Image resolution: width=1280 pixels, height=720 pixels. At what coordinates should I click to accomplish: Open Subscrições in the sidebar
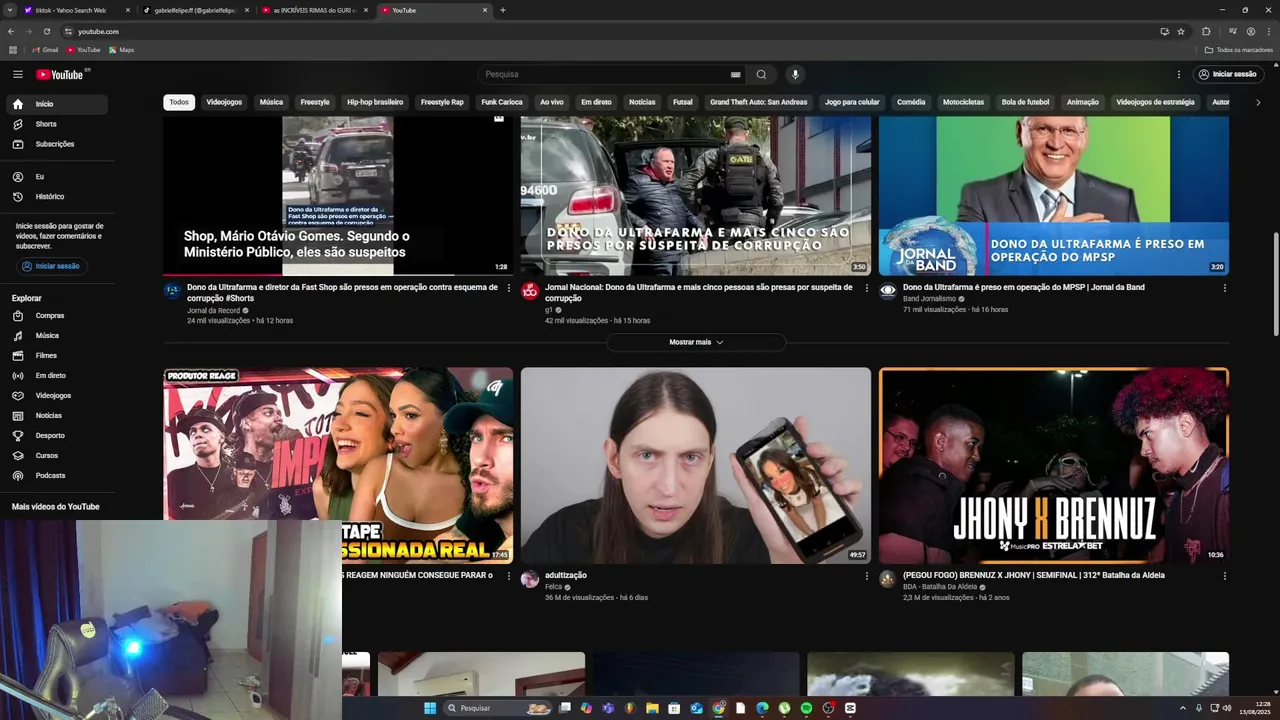point(59,144)
